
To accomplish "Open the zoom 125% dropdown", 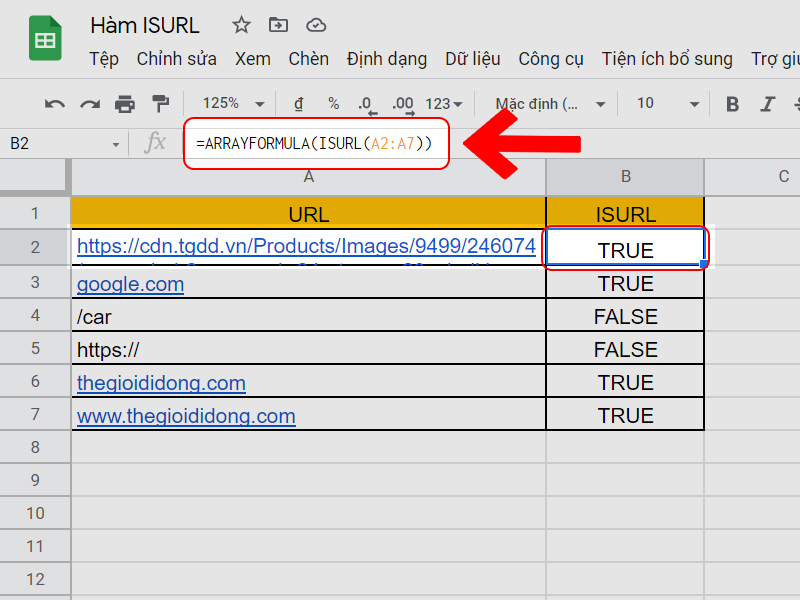I will pos(233,104).
